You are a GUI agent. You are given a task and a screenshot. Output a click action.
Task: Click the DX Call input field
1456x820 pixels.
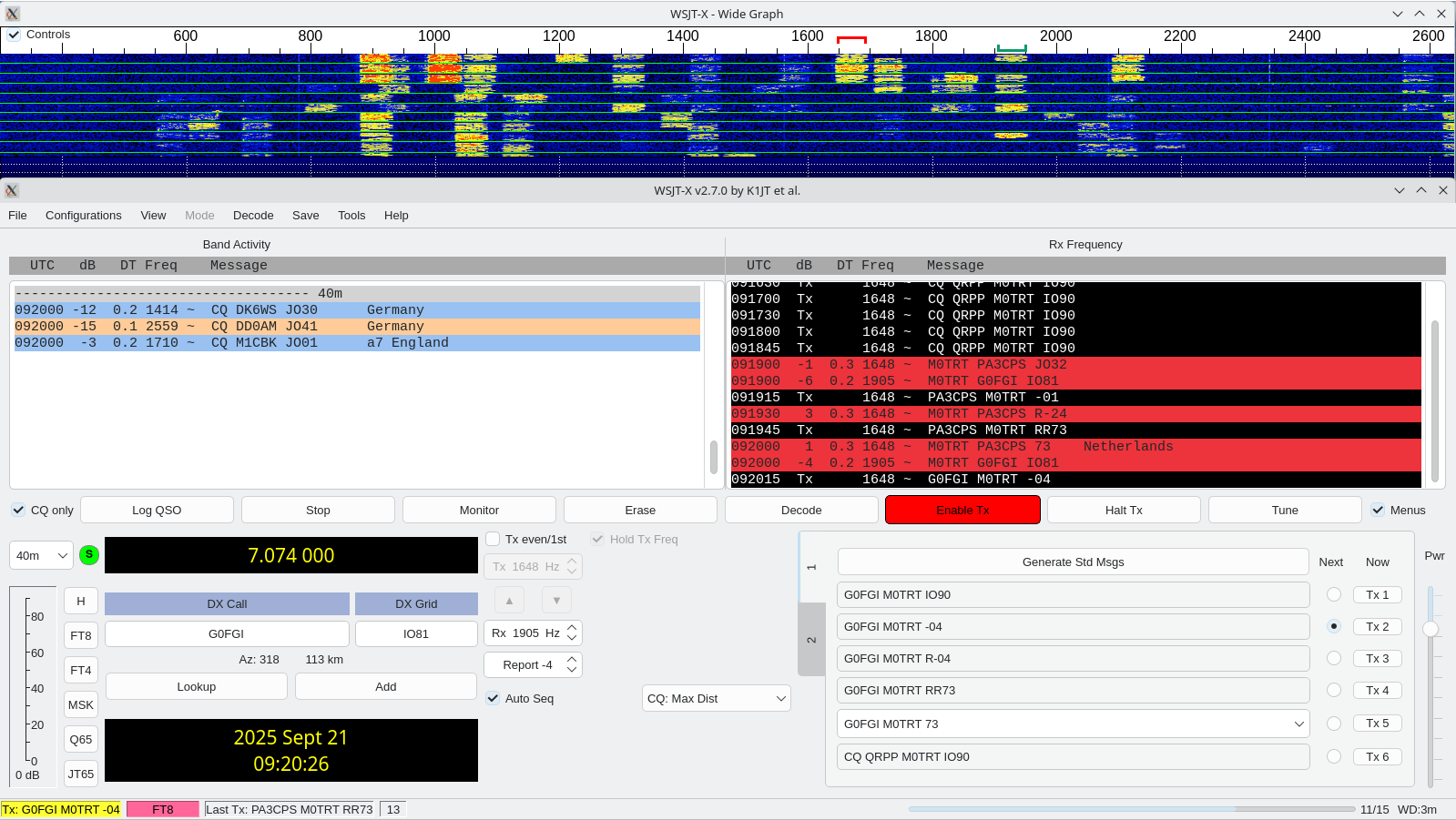227,633
